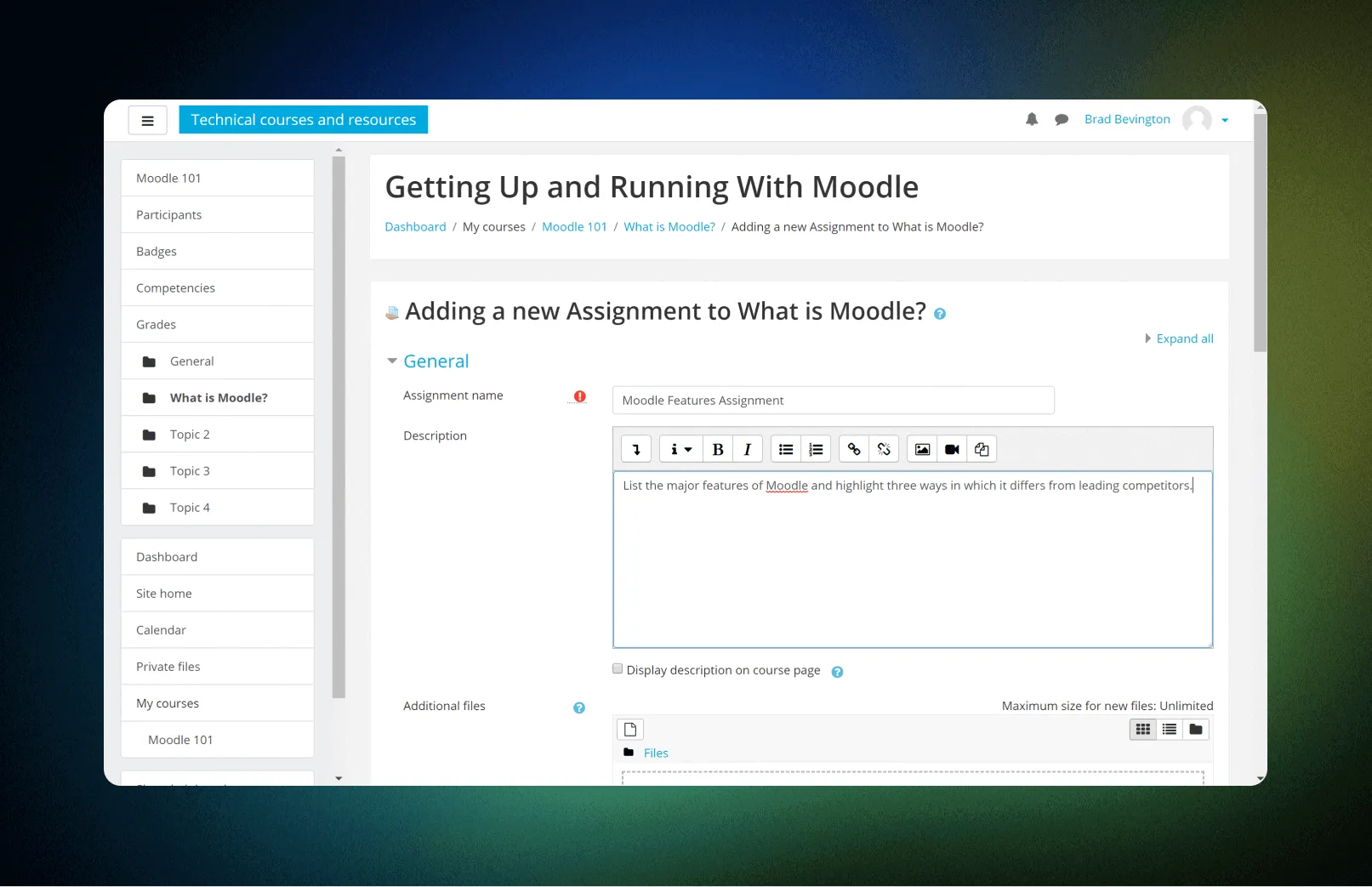Switch file view to folder tree
Screen dimensions: 1372x887
click(x=1196, y=730)
